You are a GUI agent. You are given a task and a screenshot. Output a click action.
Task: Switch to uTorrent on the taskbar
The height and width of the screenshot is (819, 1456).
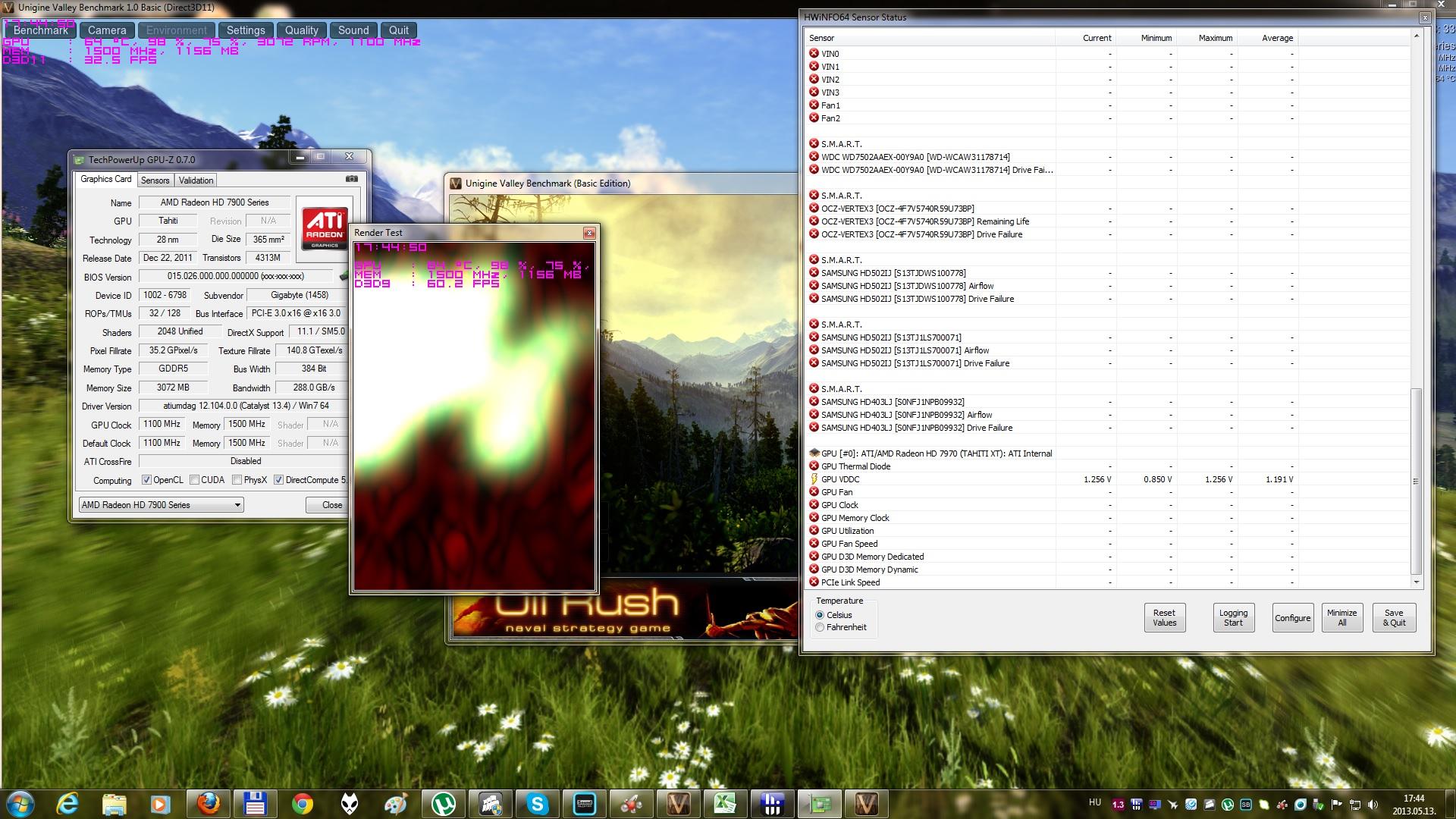443,803
